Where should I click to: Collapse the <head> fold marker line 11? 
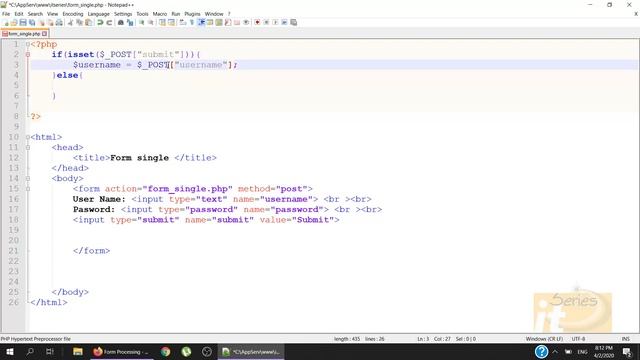click(x=28, y=147)
